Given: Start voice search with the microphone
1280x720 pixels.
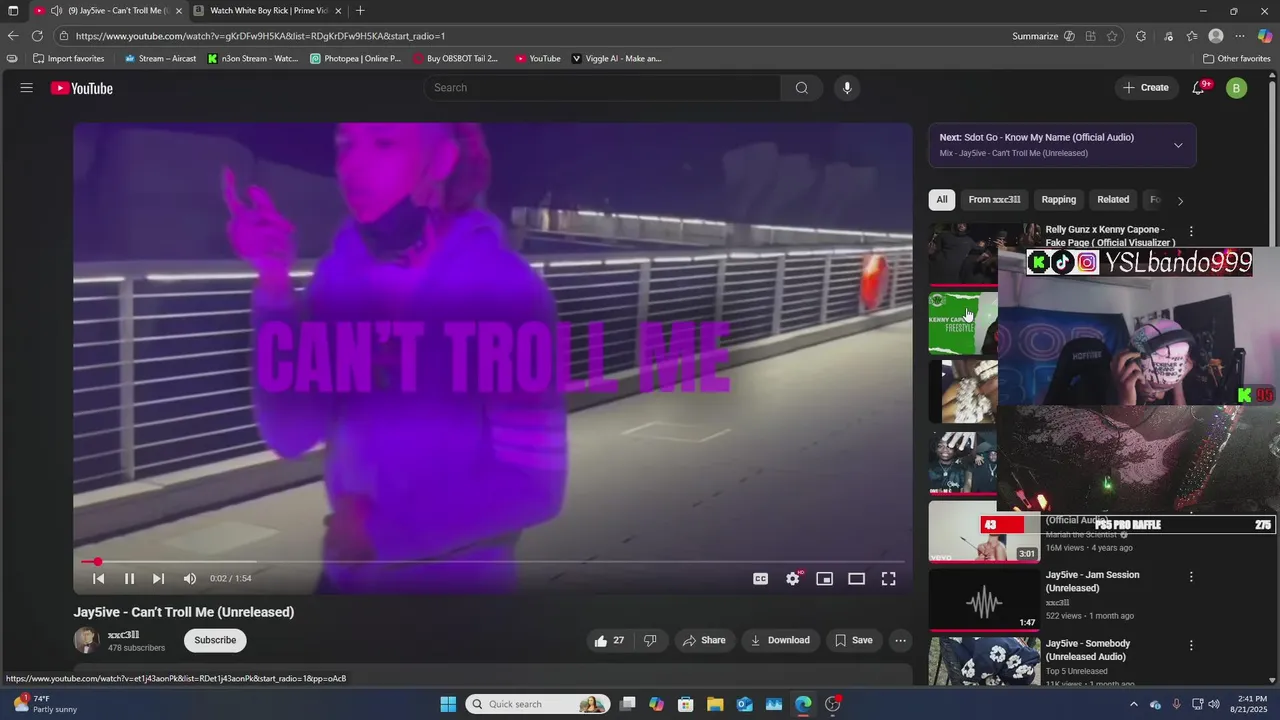Looking at the screenshot, I should (847, 88).
